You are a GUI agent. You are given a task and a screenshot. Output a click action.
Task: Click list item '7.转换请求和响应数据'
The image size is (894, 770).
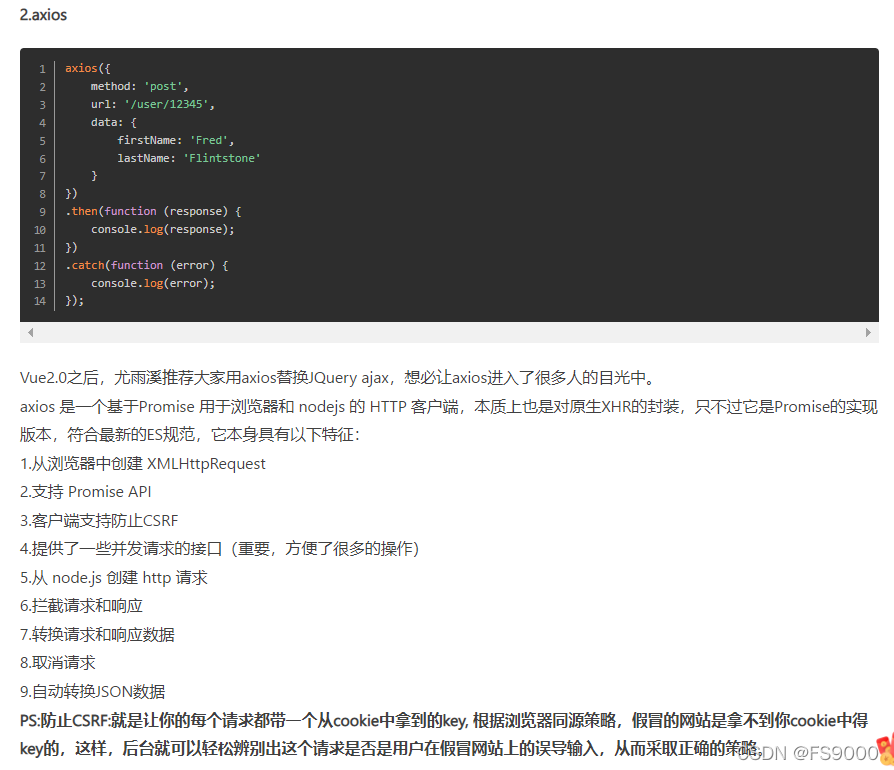tap(97, 634)
